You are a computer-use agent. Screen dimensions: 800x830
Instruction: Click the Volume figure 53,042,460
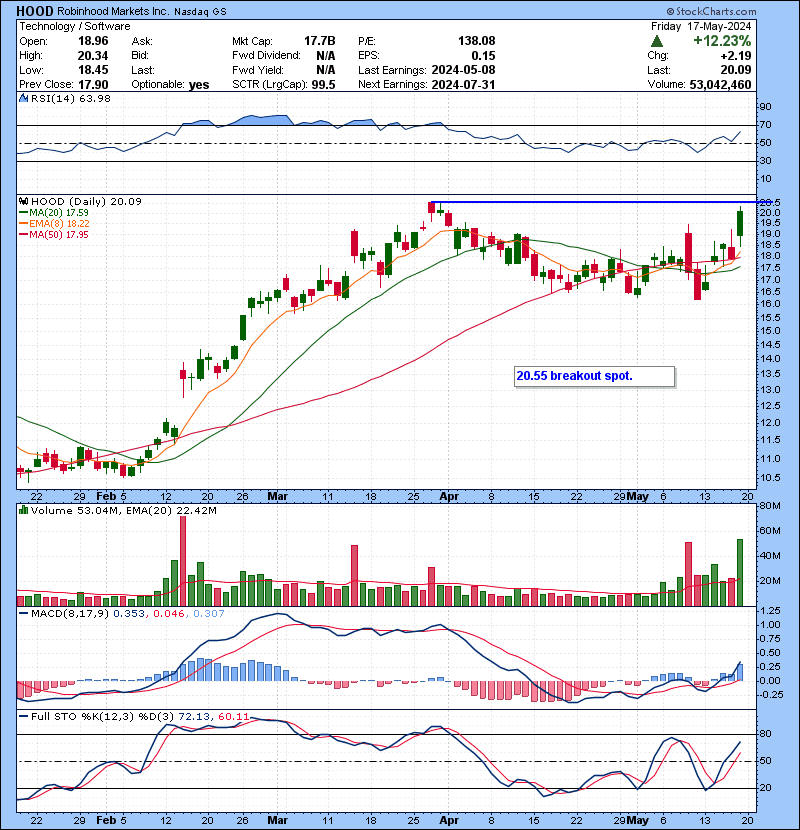click(x=721, y=85)
